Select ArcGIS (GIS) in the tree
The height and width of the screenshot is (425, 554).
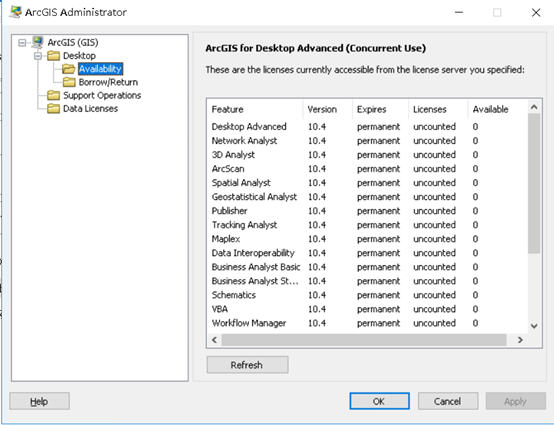pyautogui.click(x=73, y=42)
